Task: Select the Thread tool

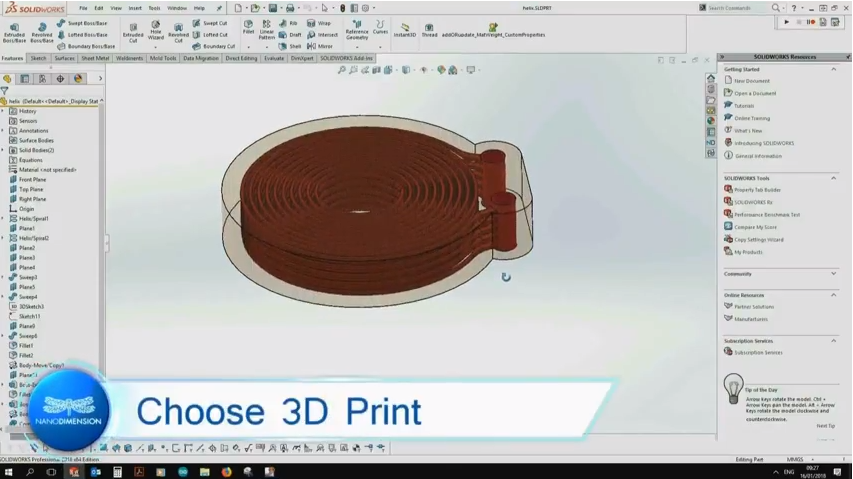Action: (x=429, y=30)
